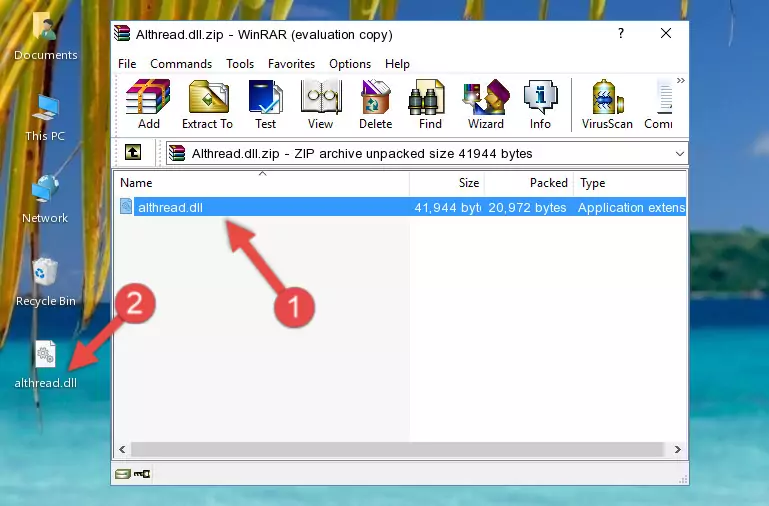
Task: Open the archive path dropdown
Action: point(679,153)
